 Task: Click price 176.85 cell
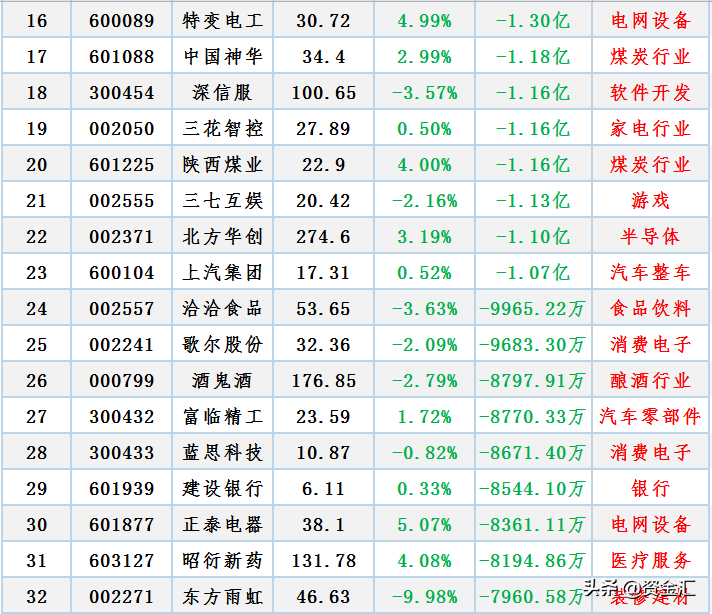click(323, 381)
